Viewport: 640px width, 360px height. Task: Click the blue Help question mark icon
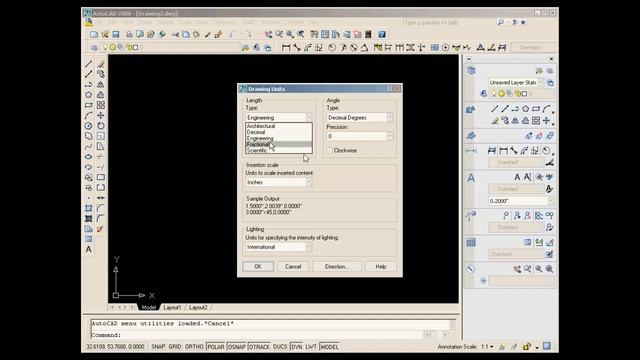coord(382,34)
